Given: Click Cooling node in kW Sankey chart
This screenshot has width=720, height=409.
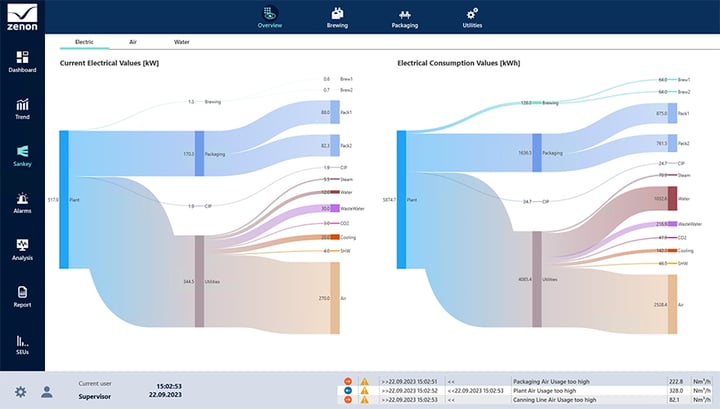Looking at the screenshot, I should point(335,237).
